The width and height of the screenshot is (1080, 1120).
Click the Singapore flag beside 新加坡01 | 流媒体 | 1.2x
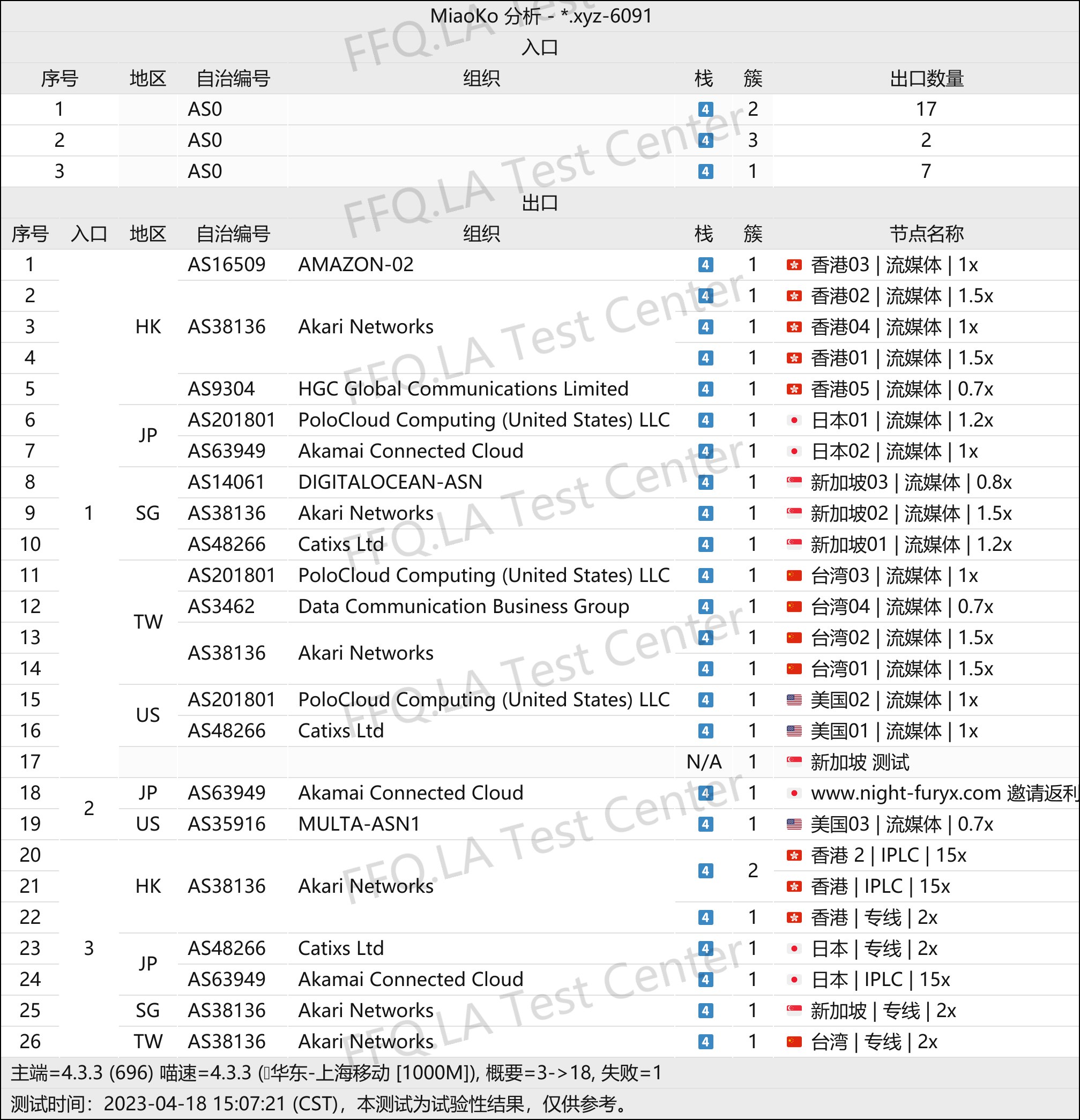click(x=794, y=544)
